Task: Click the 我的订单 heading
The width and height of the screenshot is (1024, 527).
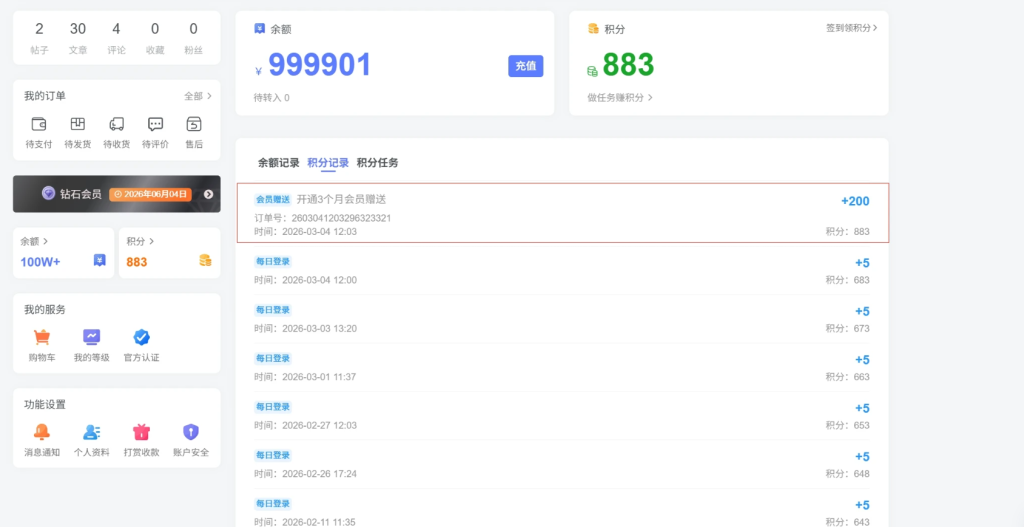Action: tap(45, 96)
